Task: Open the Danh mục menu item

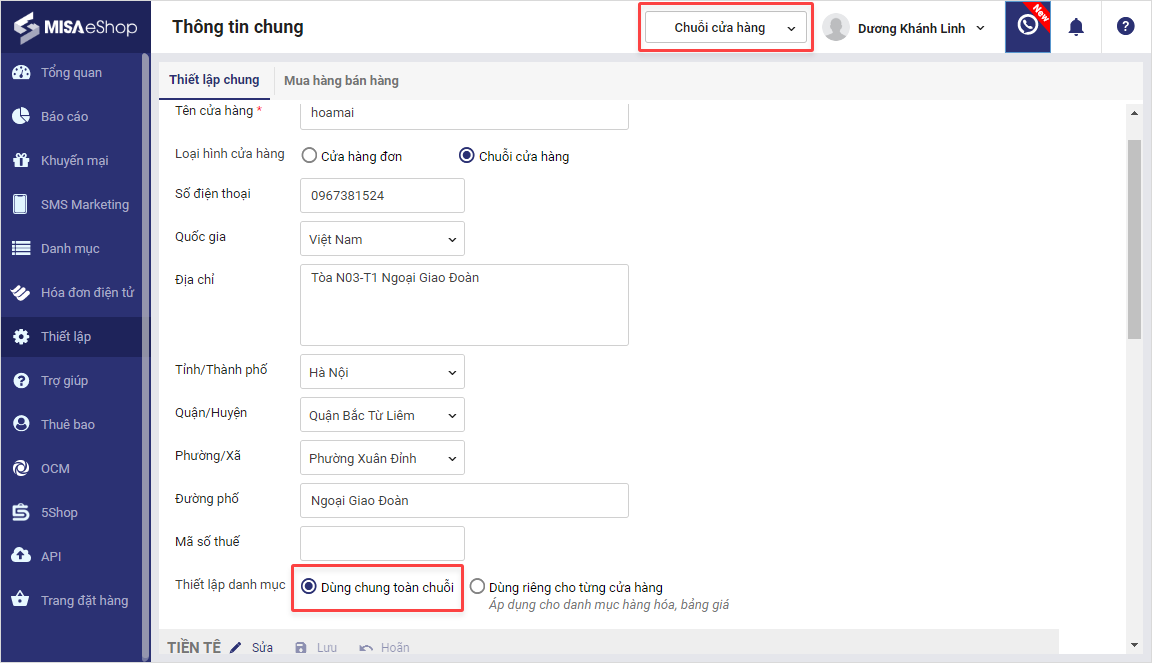Action: (70, 249)
